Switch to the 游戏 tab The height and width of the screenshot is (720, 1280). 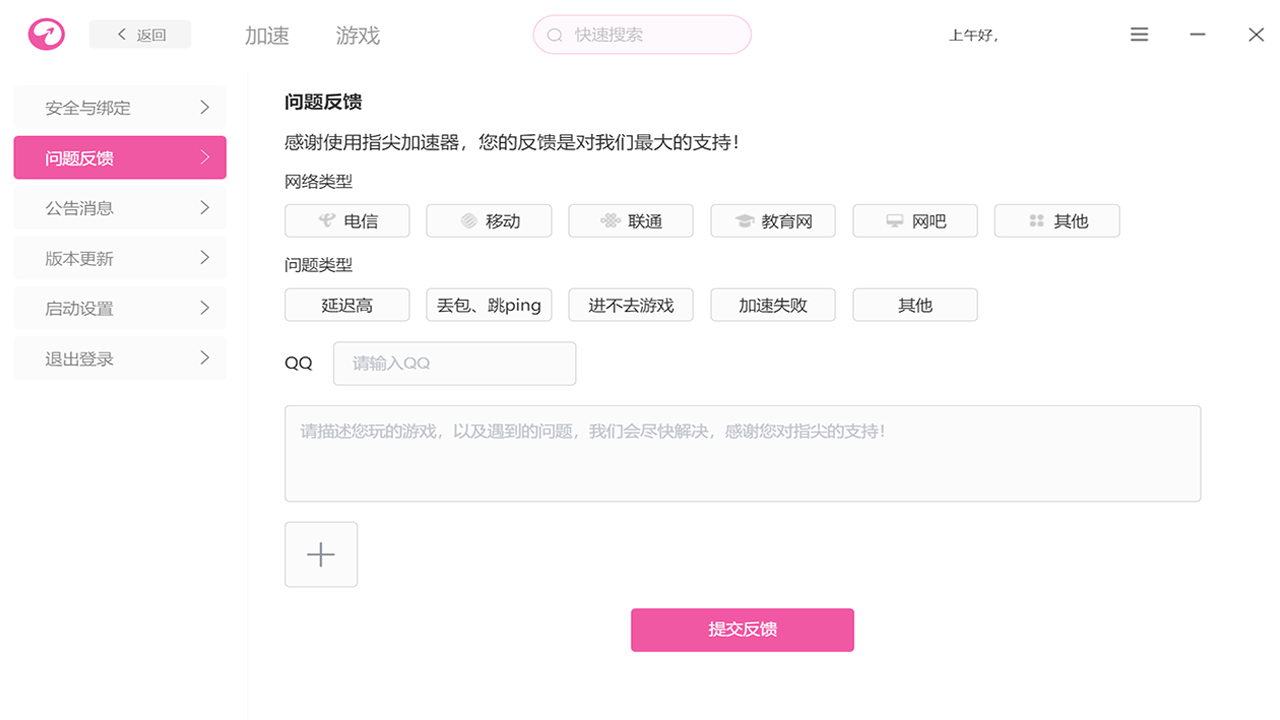tap(360, 34)
